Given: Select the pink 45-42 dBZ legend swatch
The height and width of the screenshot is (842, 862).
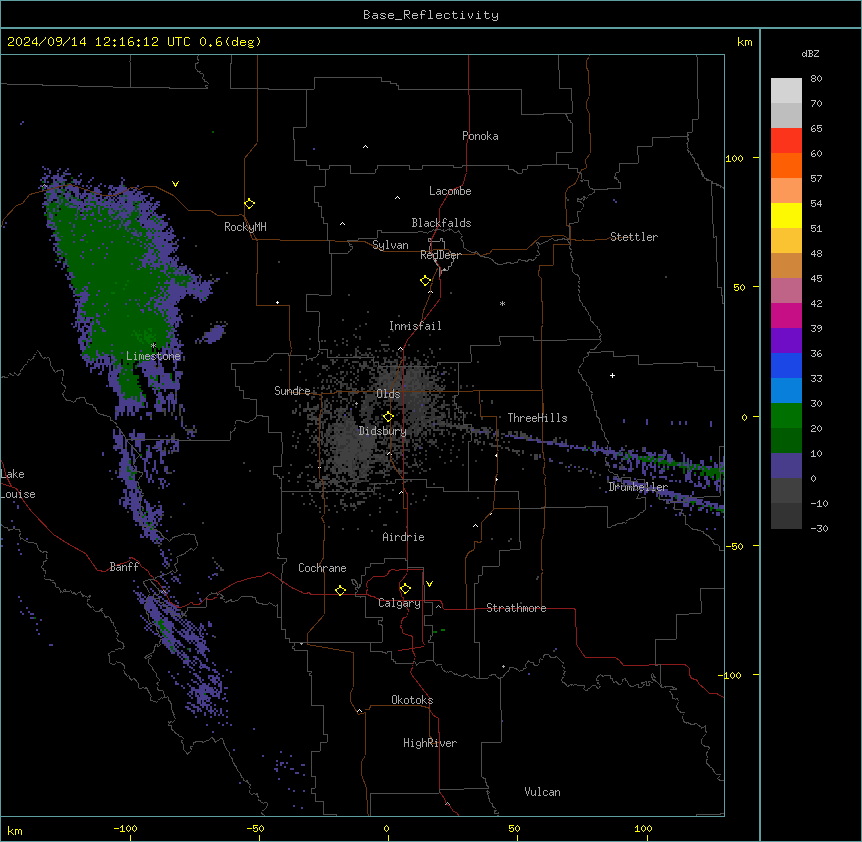Looking at the screenshot, I should point(786,291).
